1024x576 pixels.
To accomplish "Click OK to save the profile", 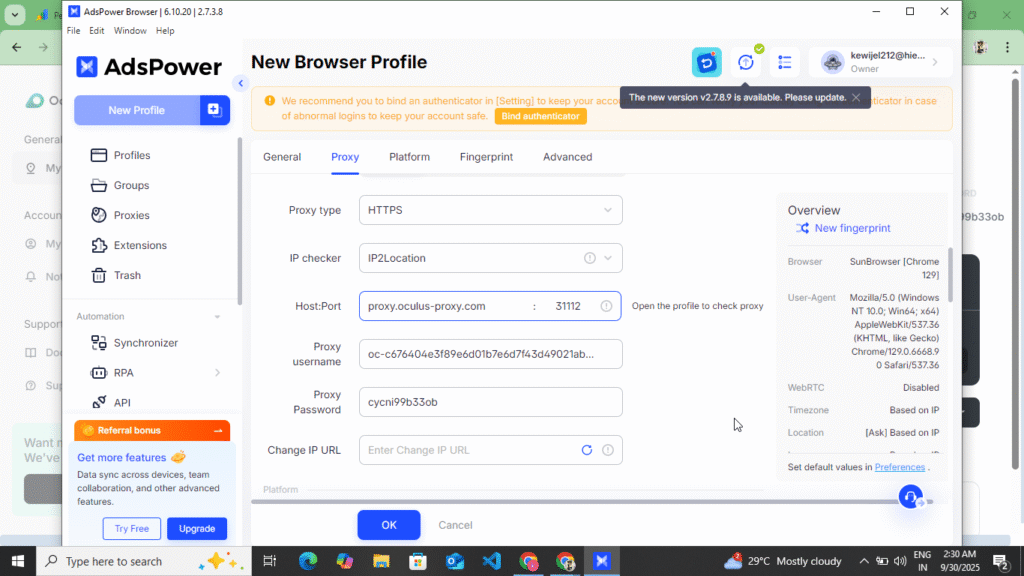I will point(389,524).
